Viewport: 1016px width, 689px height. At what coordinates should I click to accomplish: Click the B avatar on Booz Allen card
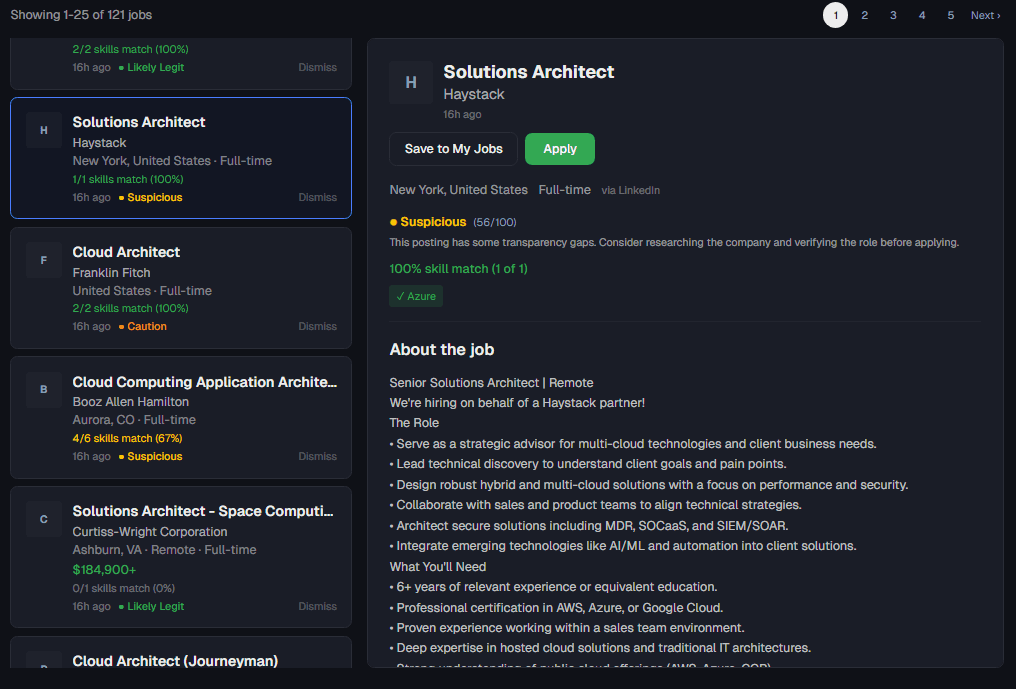44,390
